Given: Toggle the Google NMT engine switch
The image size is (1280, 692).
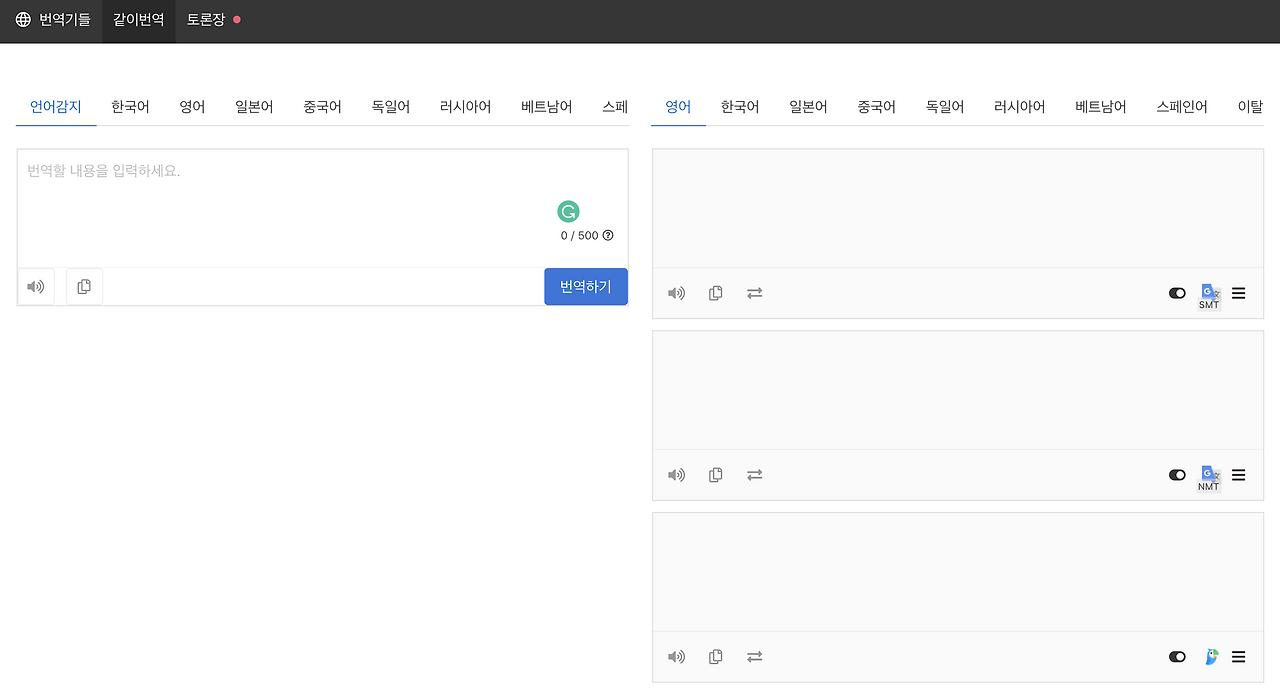Looking at the screenshot, I should click(x=1177, y=475).
